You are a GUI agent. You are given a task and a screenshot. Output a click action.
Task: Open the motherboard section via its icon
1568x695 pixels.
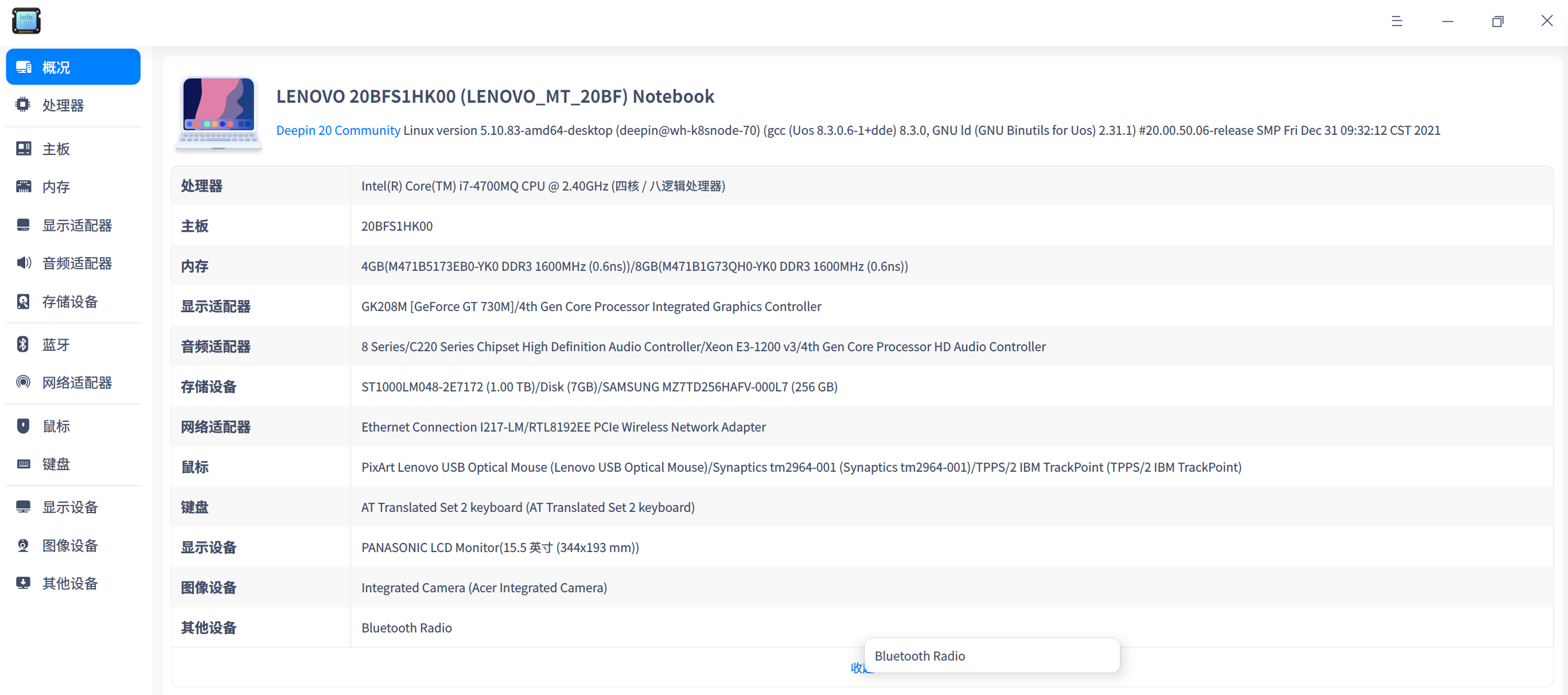click(23, 149)
